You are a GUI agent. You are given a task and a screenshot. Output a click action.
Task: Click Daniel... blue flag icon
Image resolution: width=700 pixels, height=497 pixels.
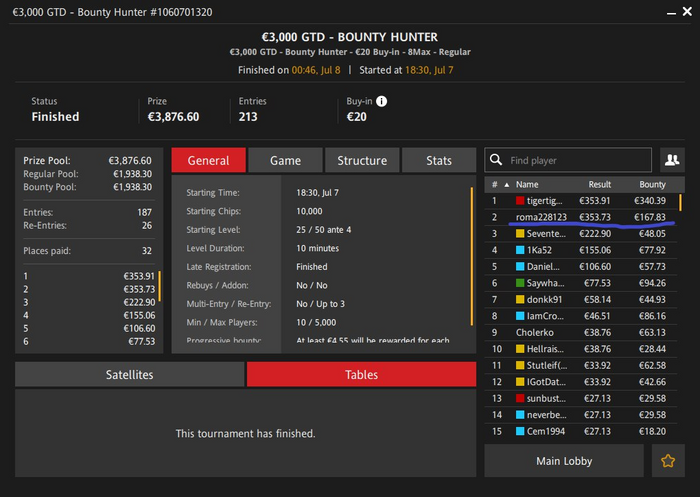coord(520,267)
